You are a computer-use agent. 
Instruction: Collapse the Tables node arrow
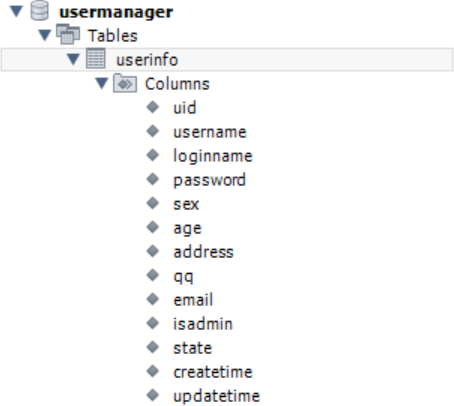click(44, 35)
